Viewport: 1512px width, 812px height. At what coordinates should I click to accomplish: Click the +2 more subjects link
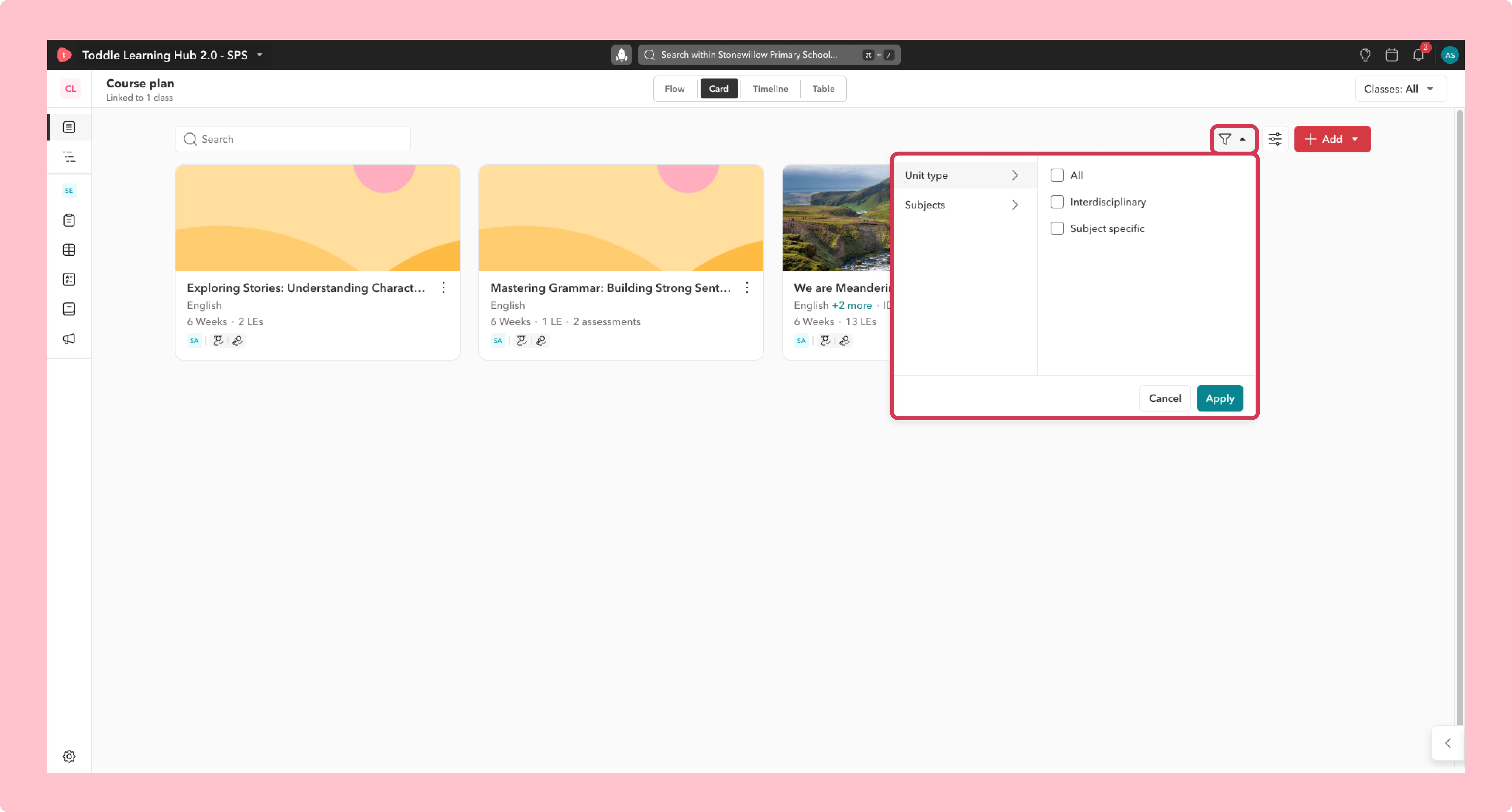point(852,305)
